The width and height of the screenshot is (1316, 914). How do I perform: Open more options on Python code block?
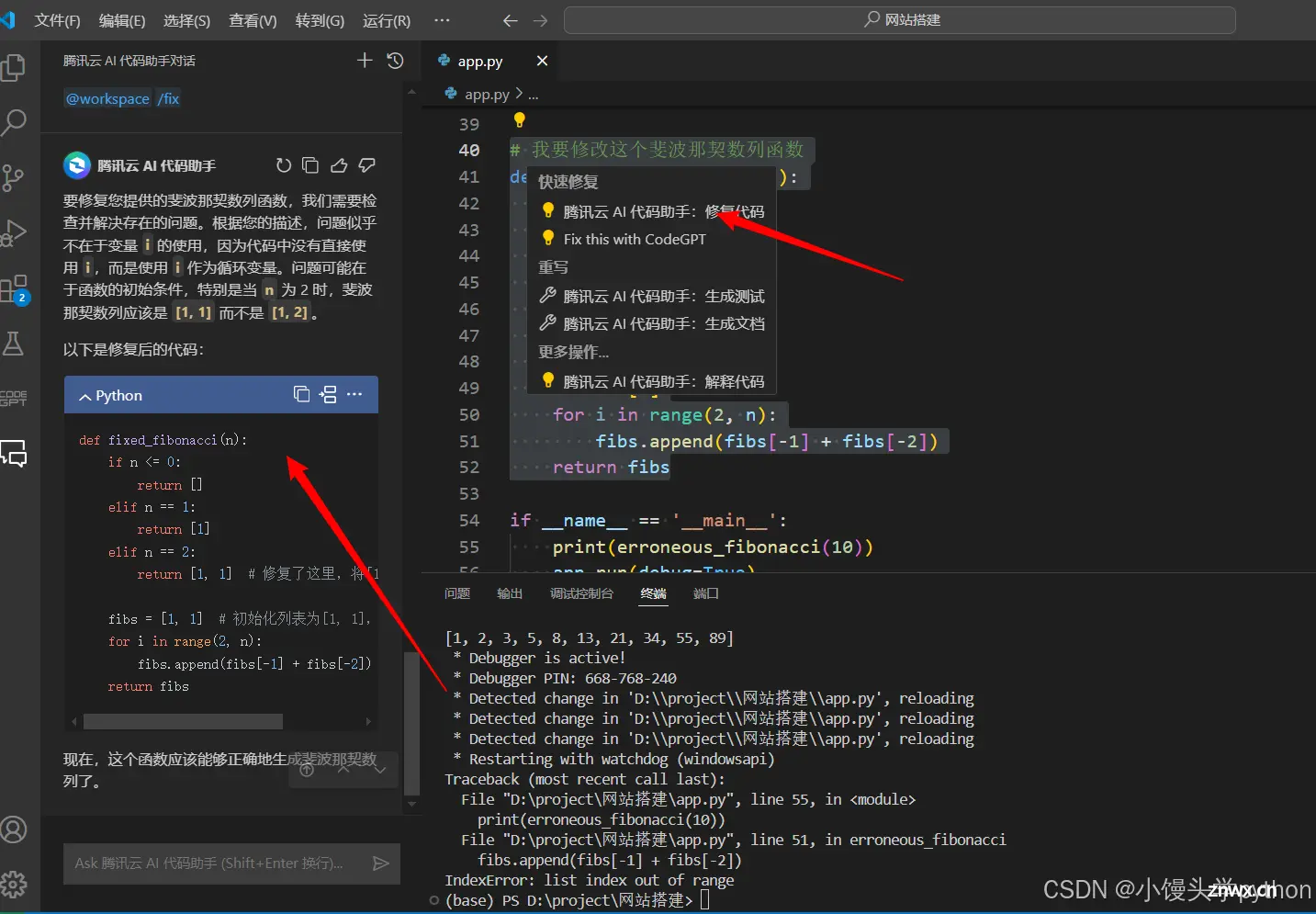355,394
